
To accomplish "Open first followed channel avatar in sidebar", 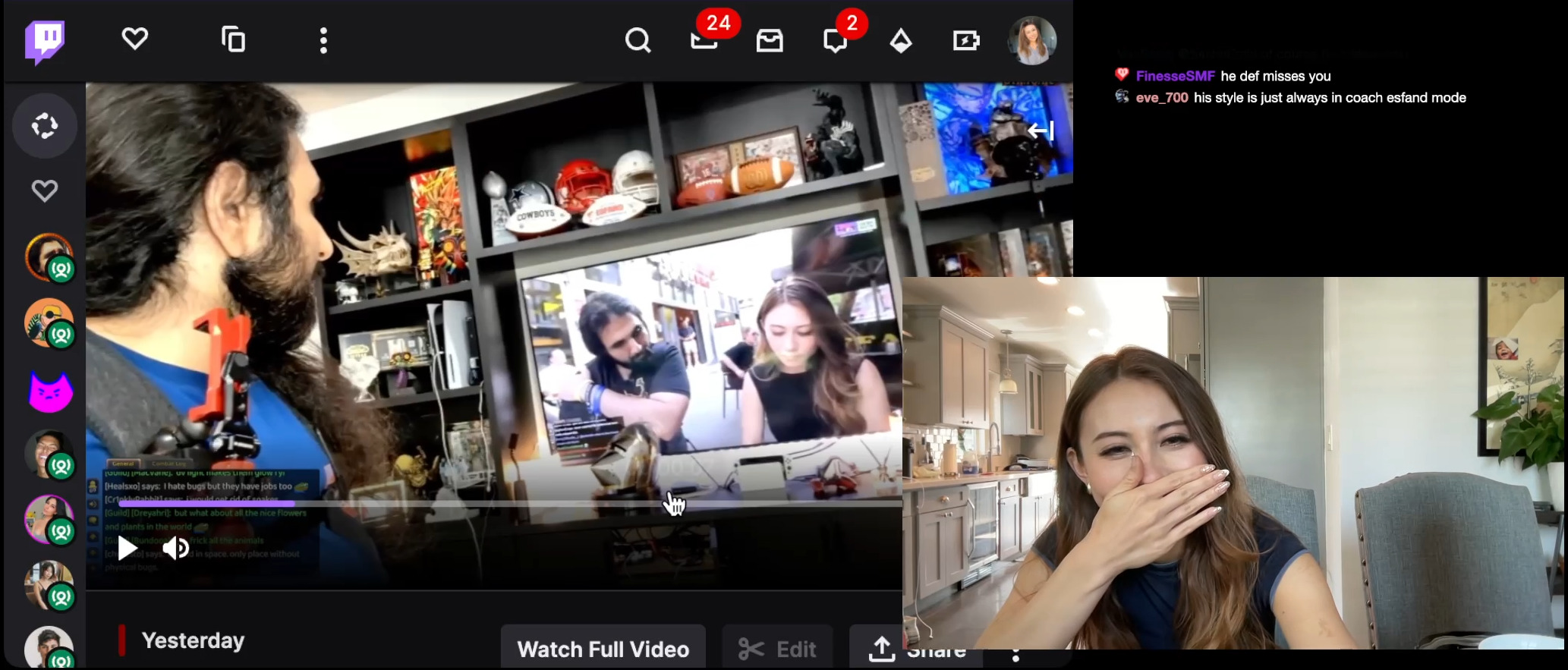I will tap(49, 258).
